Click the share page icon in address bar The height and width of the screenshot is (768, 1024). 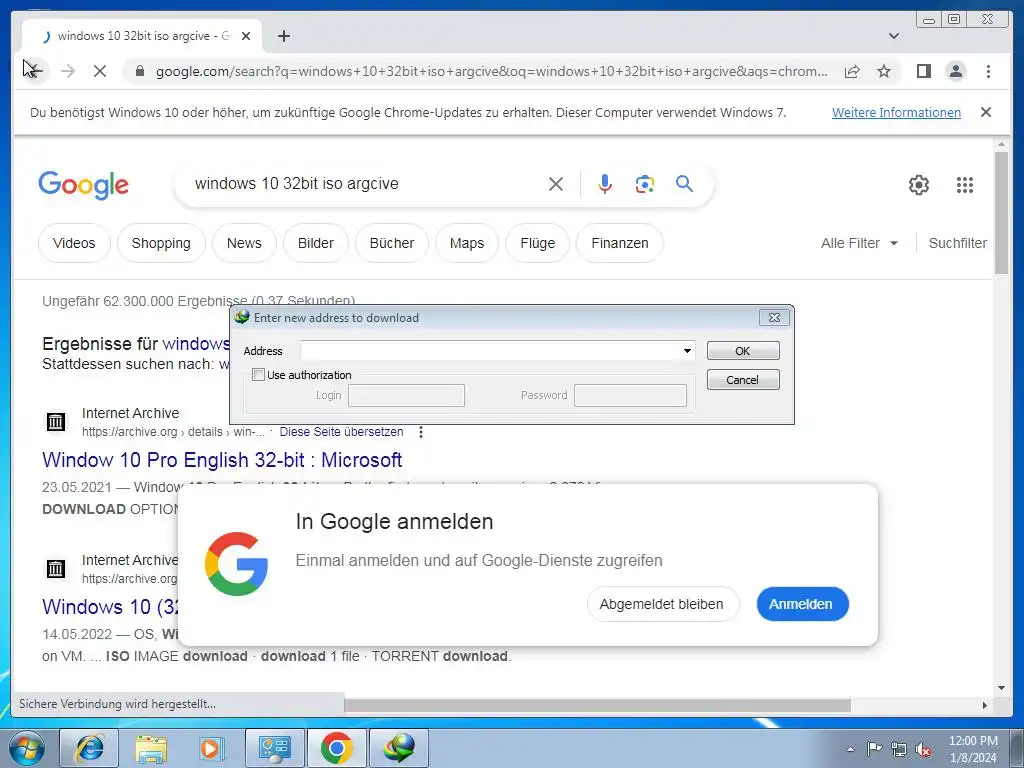[852, 71]
